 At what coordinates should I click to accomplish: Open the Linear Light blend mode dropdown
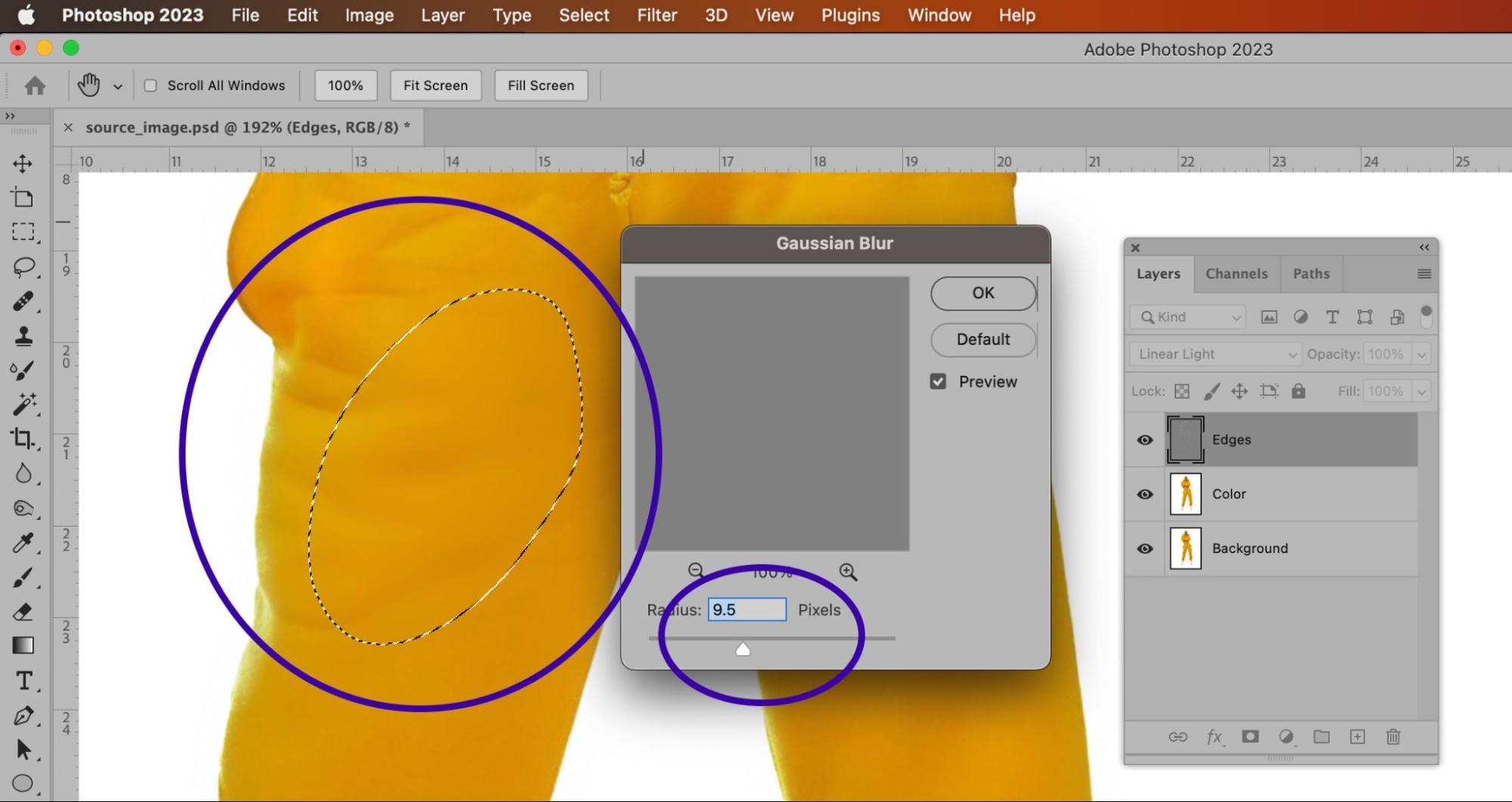(x=1215, y=354)
